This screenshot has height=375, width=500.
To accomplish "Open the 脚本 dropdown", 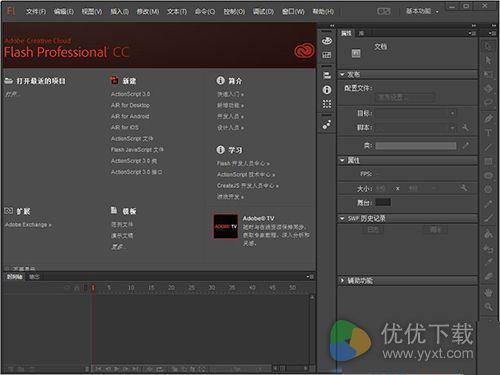I will pos(416,127).
